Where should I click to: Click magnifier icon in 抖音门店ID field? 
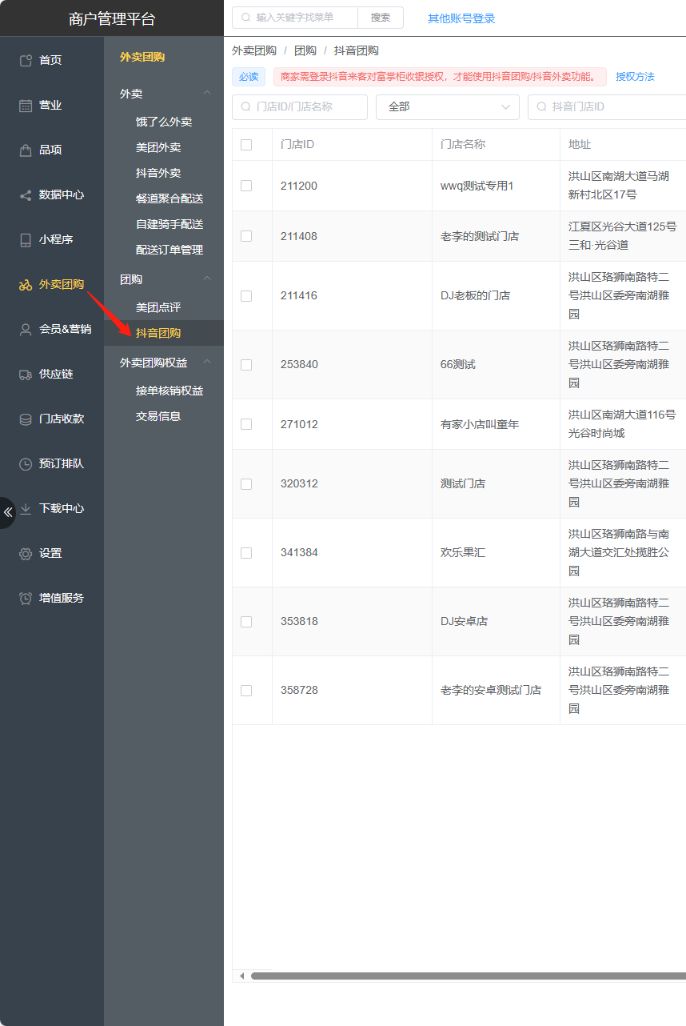point(541,107)
